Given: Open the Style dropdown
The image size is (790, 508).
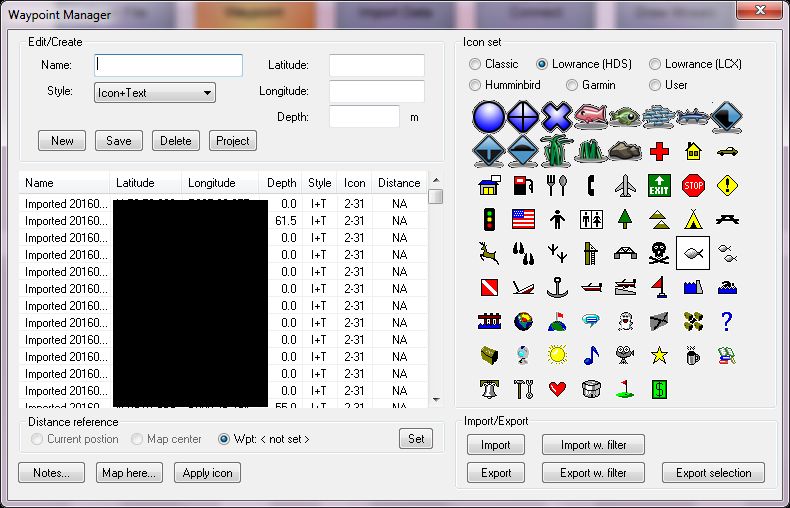Looking at the screenshot, I should [155, 93].
